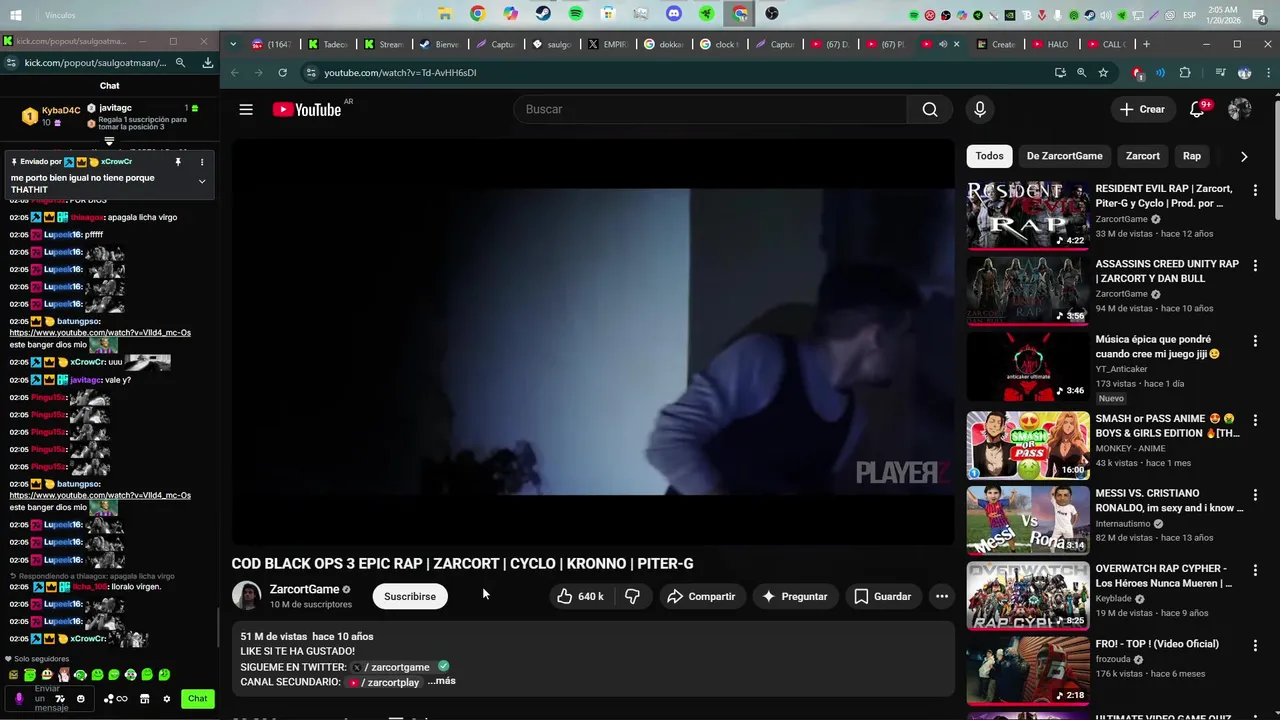Send message with green Chat button
Screen dimensions: 1280x720
(x=198, y=699)
